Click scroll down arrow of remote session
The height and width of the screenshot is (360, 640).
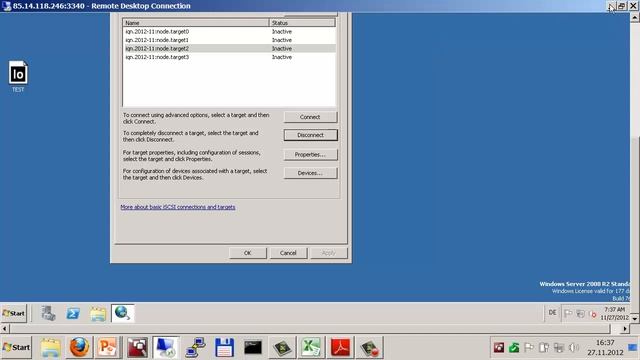coord(635,318)
